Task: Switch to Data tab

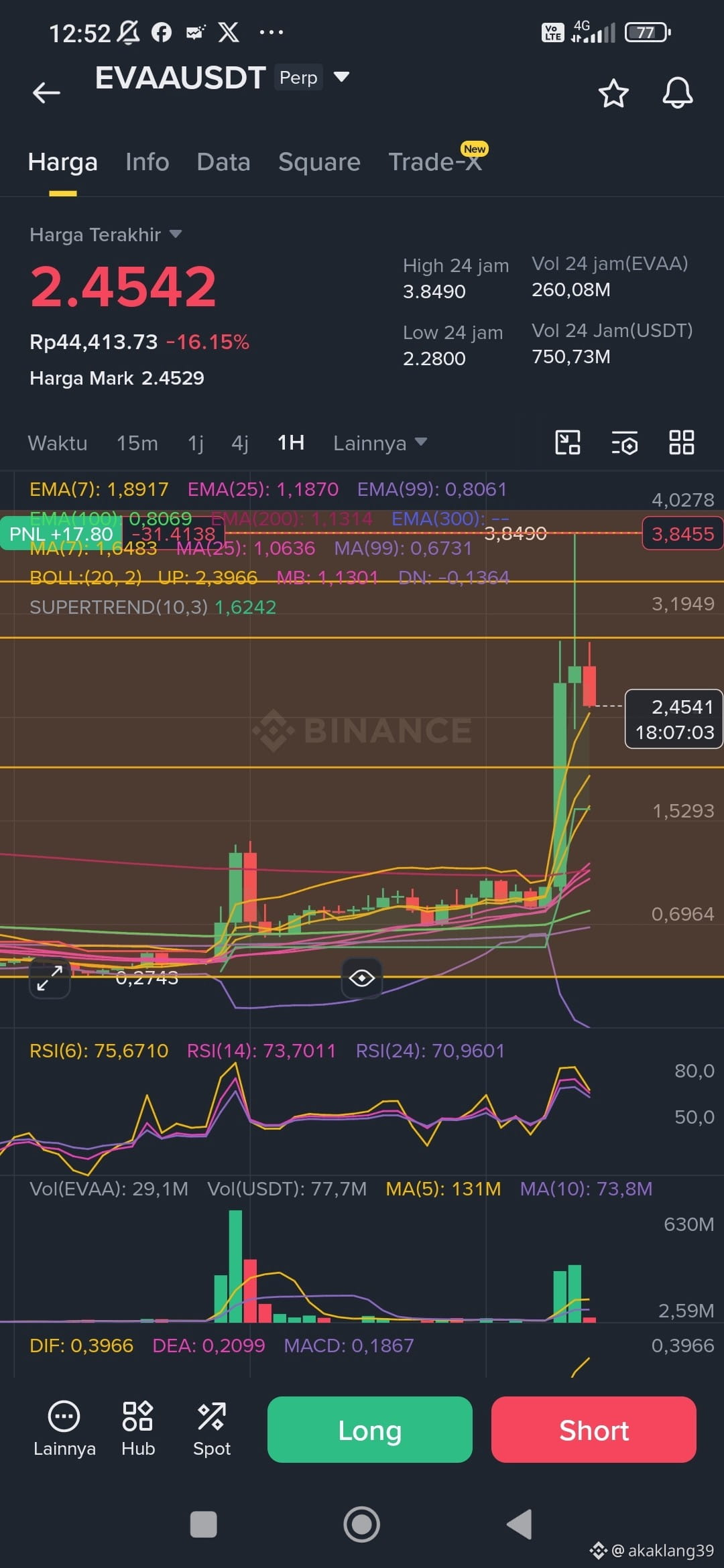Action: pyautogui.click(x=224, y=162)
